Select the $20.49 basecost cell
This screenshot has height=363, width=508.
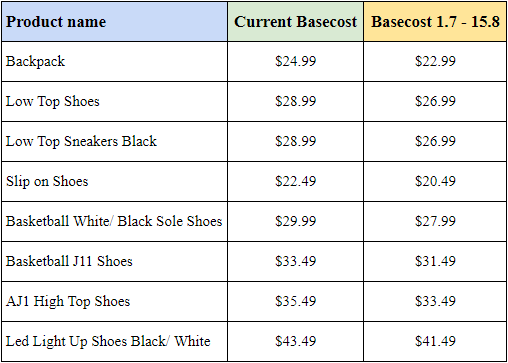click(x=435, y=182)
